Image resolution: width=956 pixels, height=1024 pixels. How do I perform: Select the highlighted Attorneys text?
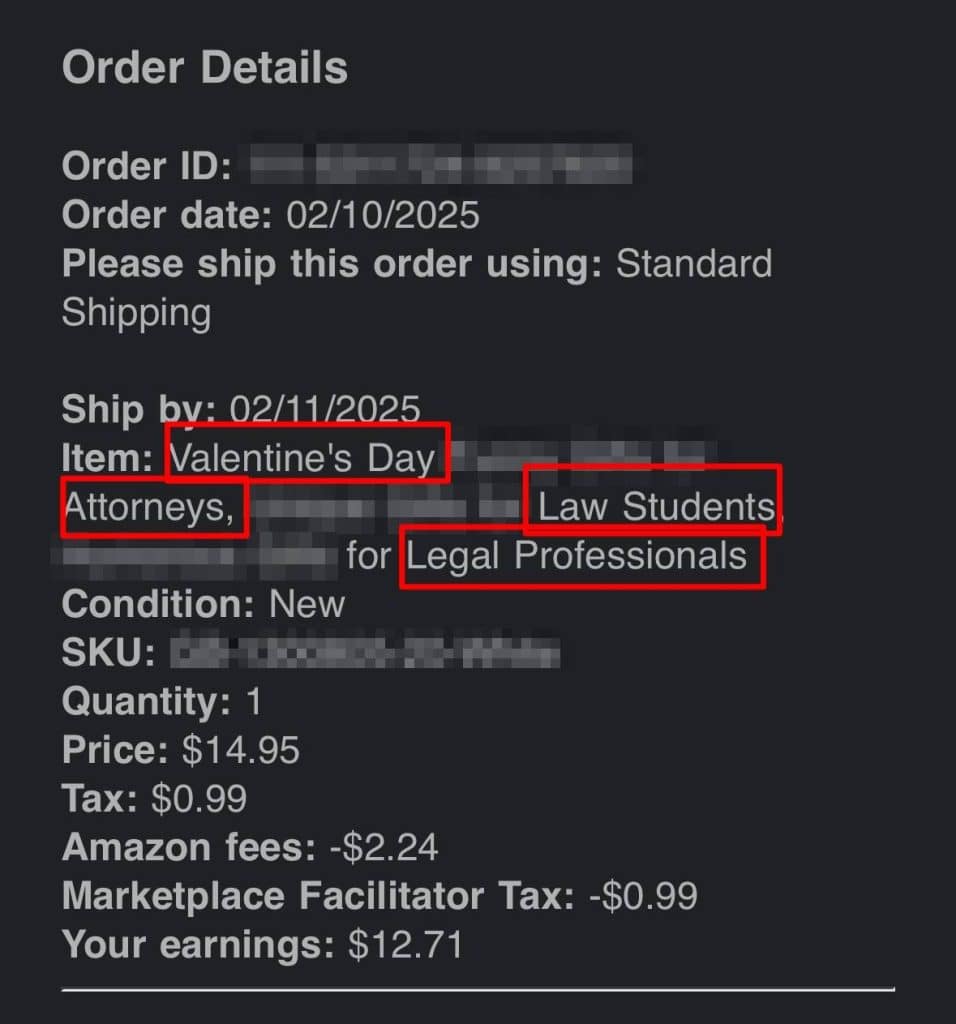[x=152, y=508]
